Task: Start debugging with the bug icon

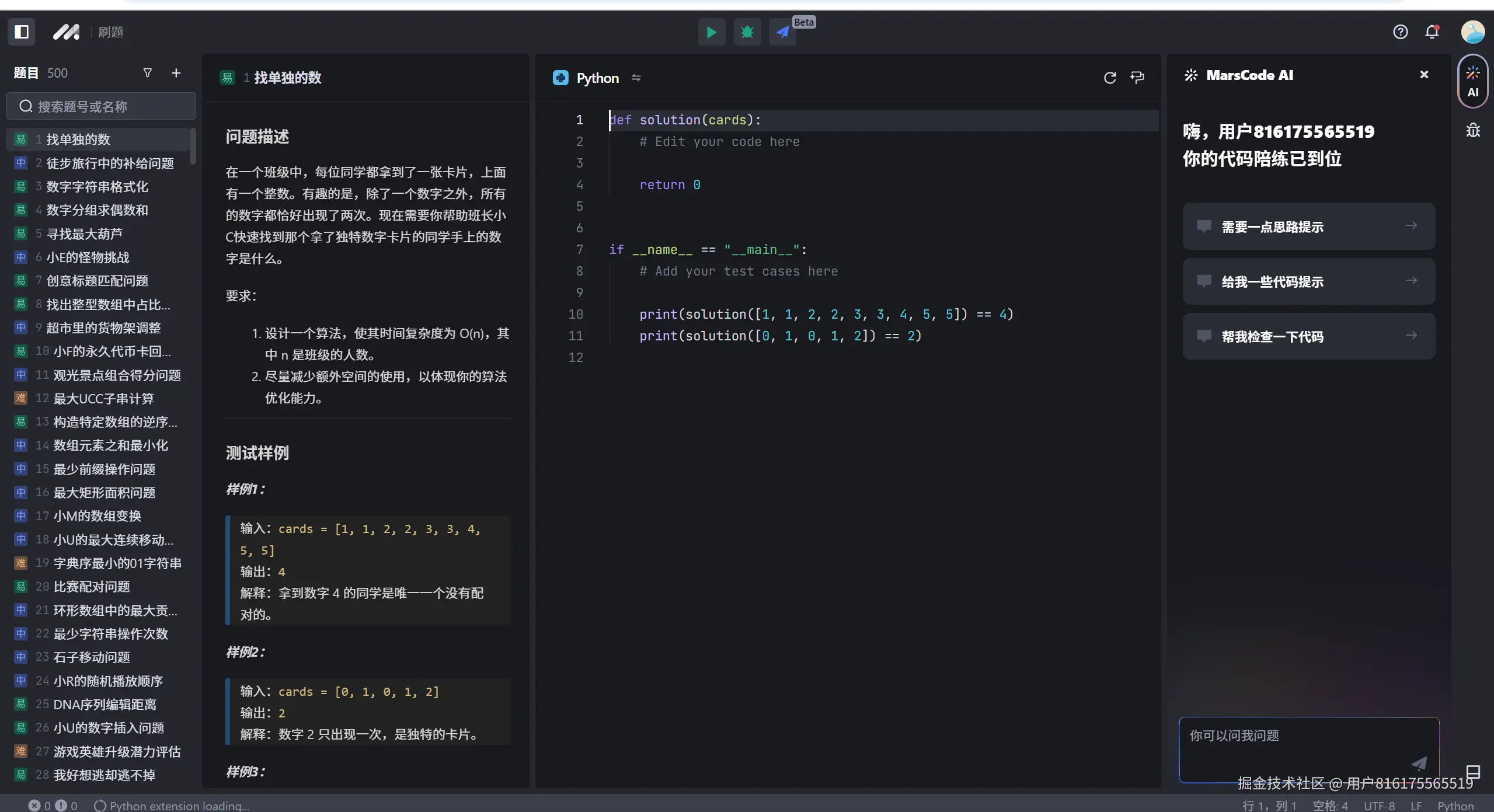Action: point(747,32)
